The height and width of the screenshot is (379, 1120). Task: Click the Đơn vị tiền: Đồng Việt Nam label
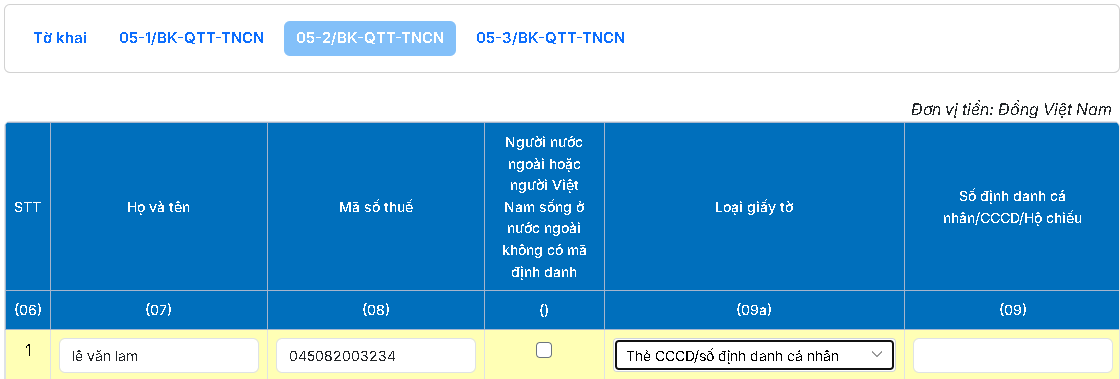click(x=1011, y=109)
